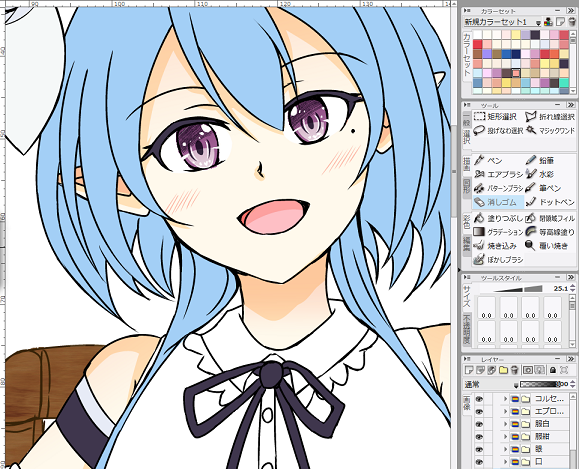Select the 折れ線選択 polyline selection tool
The height and width of the screenshot is (469, 579).
(550, 117)
